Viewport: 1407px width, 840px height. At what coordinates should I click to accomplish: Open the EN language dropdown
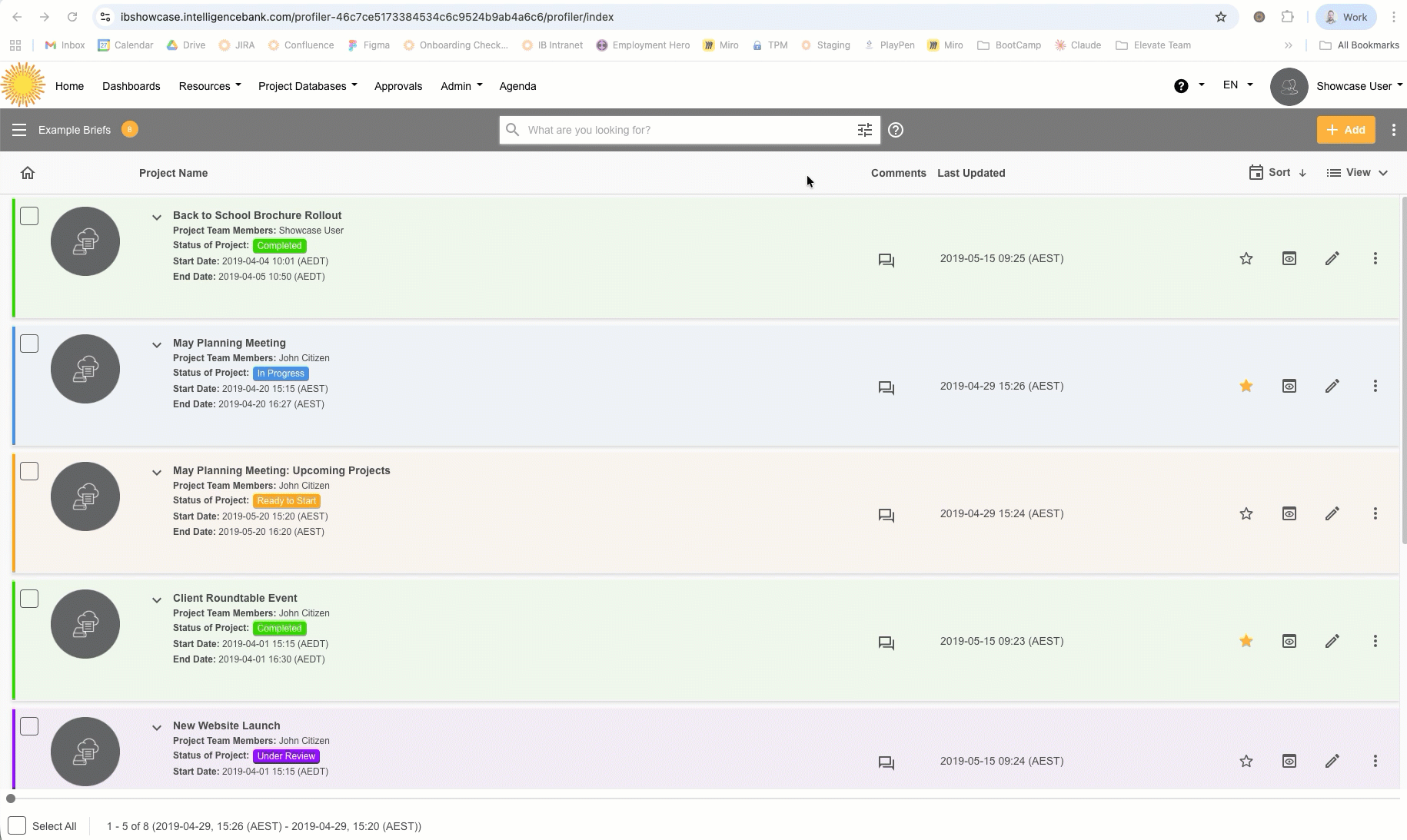click(1237, 85)
